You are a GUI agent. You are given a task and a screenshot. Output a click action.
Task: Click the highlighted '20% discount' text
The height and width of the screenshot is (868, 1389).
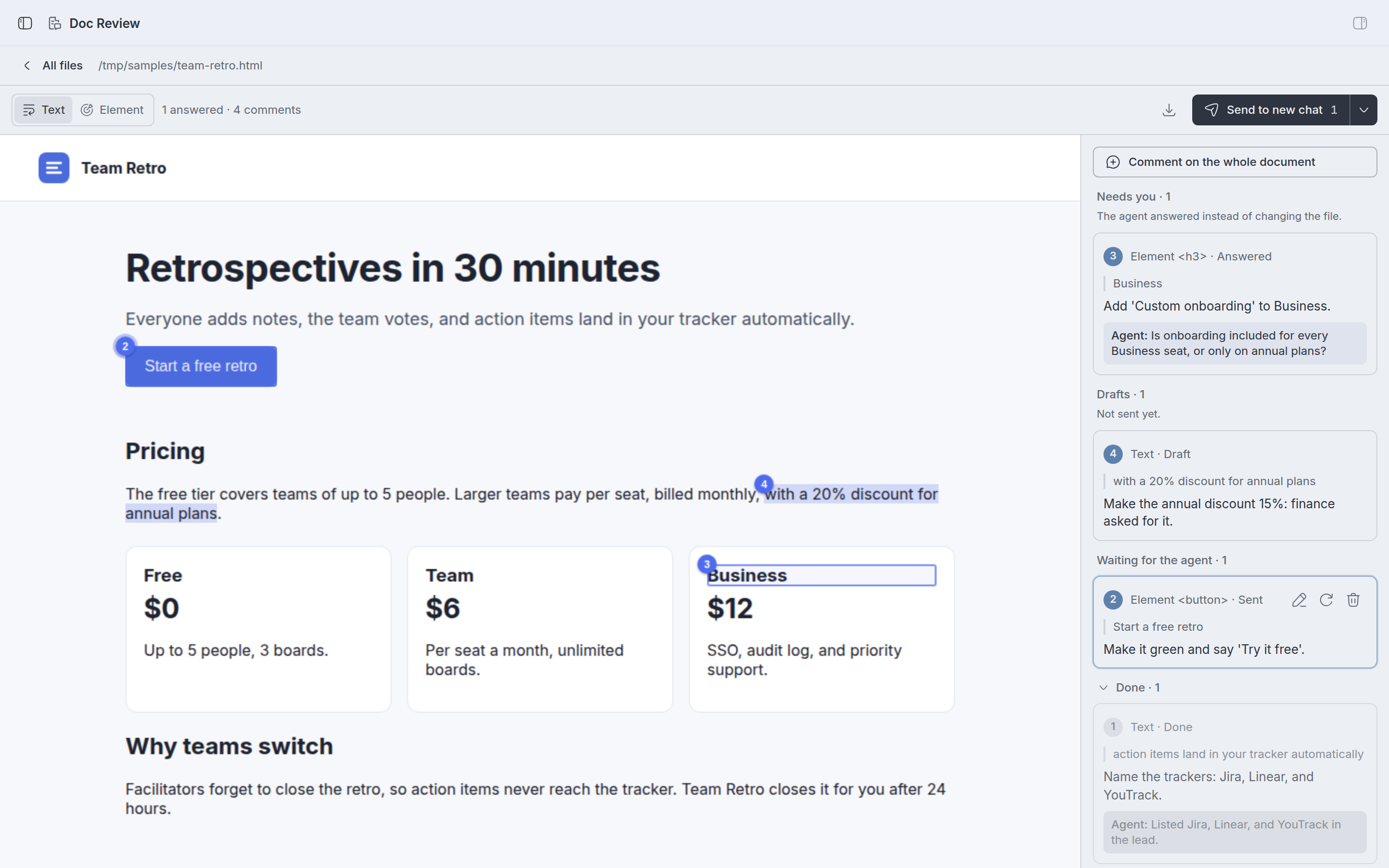(851, 494)
